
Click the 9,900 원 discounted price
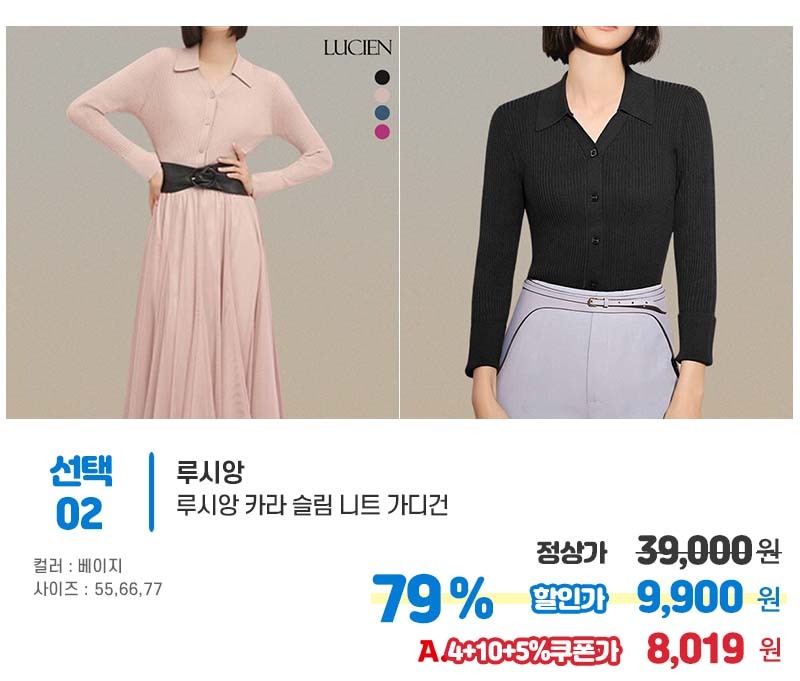[x=709, y=597]
